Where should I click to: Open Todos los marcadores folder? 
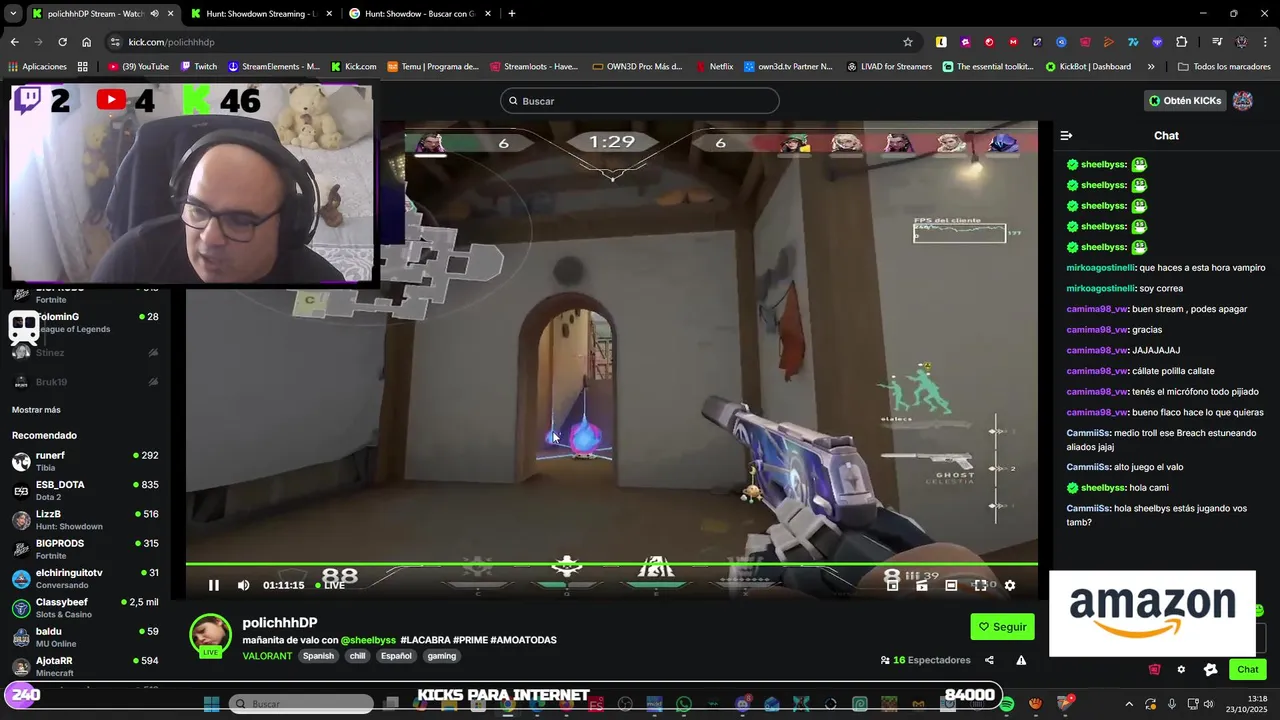(1224, 67)
